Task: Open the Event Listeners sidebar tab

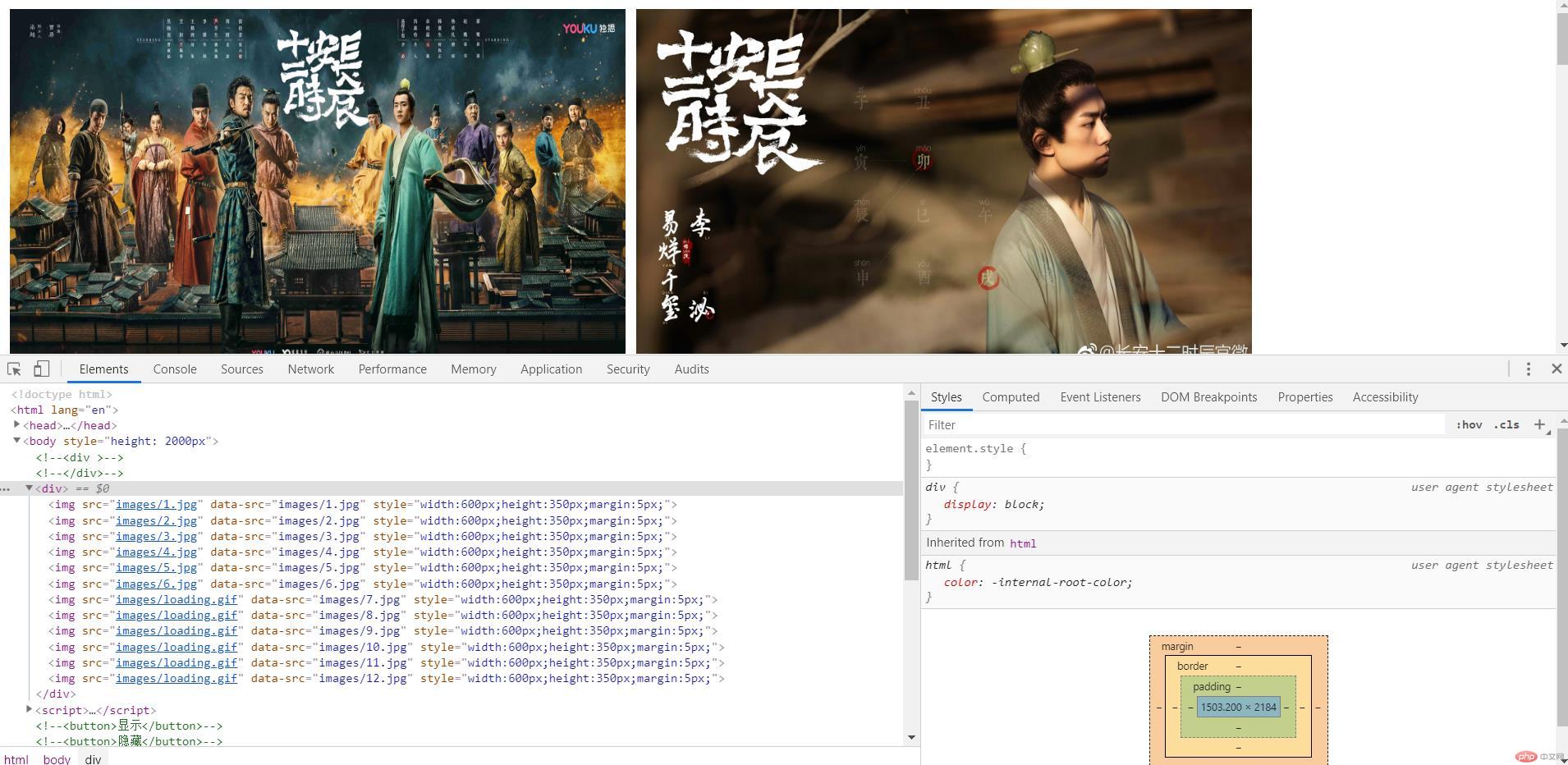Action: [1100, 397]
